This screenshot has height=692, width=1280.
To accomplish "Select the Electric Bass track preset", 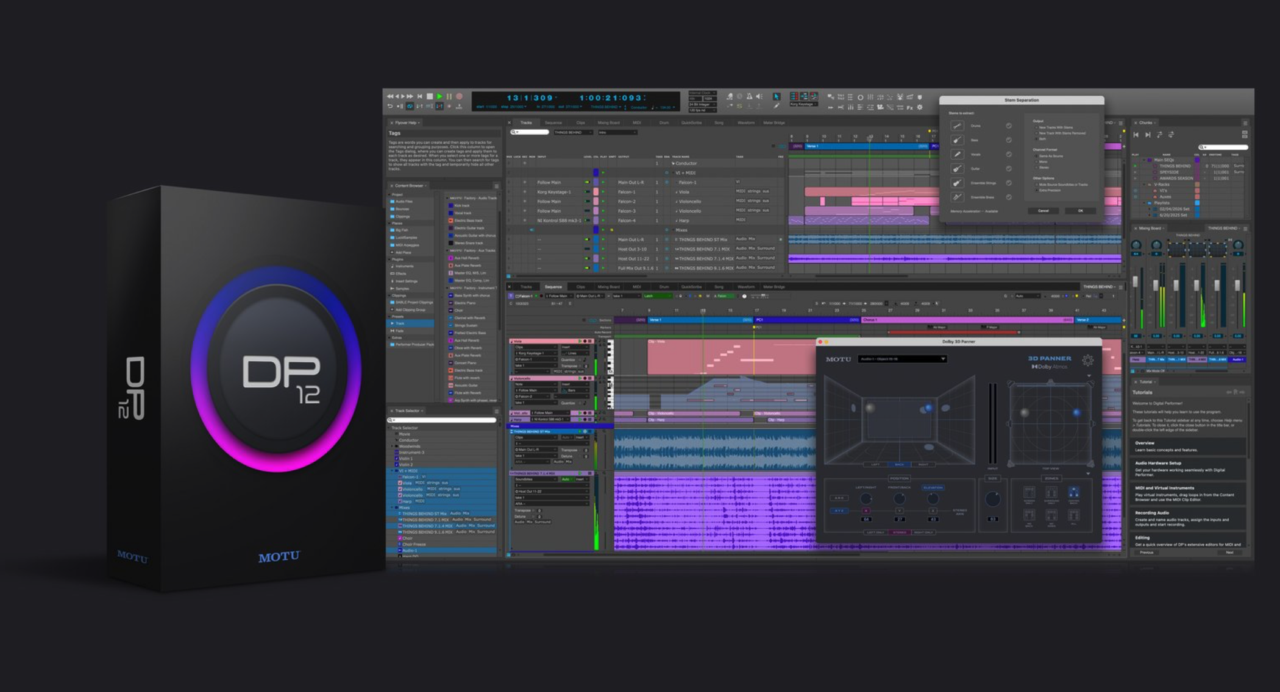I will click(466, 220).
